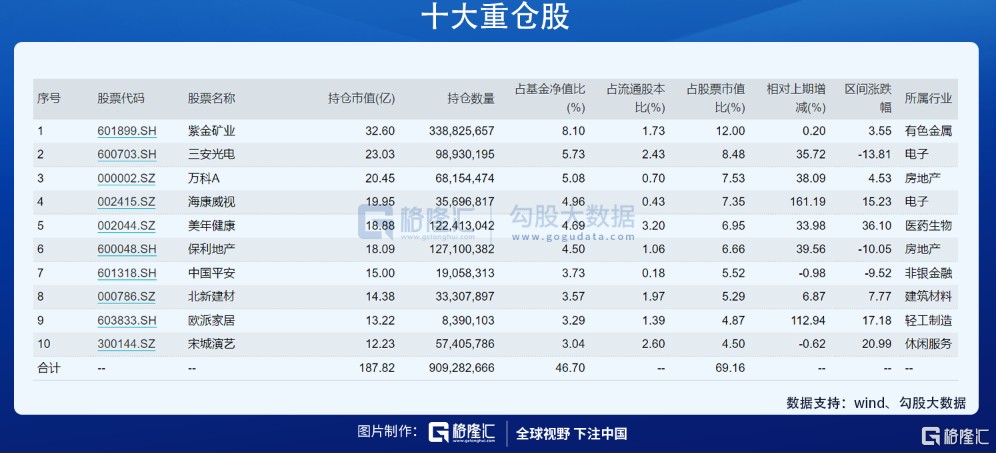Open the 002415.SZ stock code link
This screenshot has width=996, height=453.
pyautogui.click(x=127, y=202)
